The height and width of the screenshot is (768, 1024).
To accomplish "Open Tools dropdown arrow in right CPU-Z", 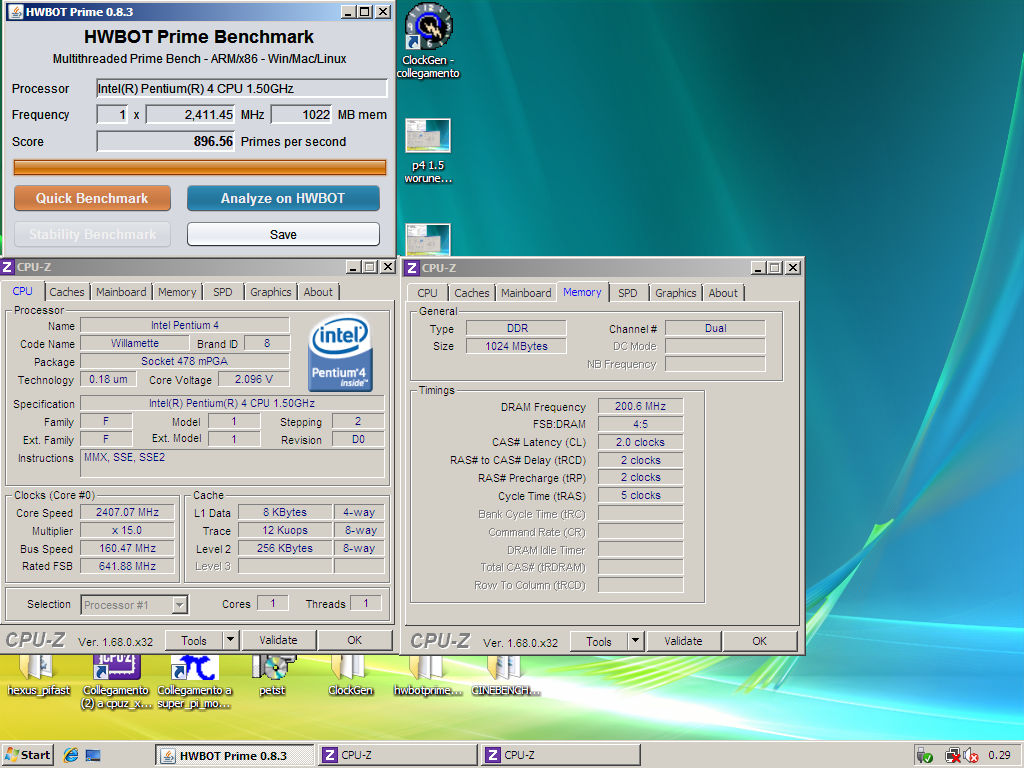I will click(x=635, y=641).
